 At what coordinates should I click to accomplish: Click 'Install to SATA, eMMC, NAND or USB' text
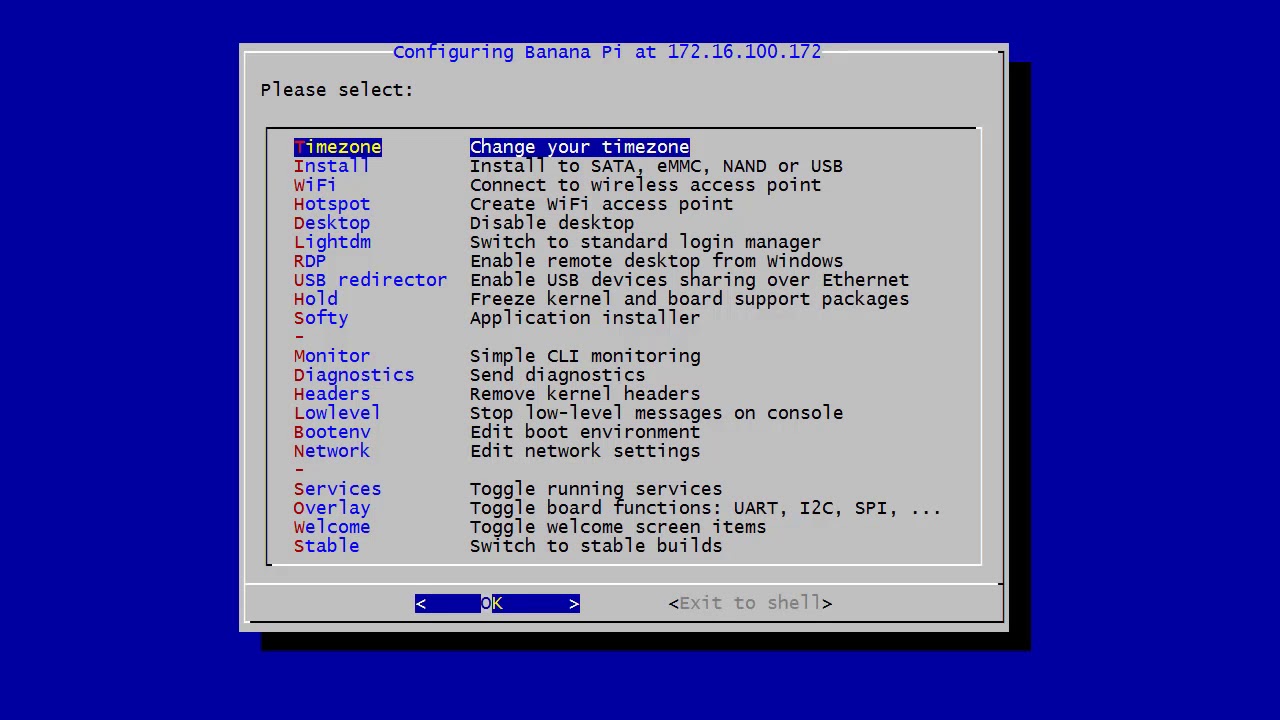(656, 166)
